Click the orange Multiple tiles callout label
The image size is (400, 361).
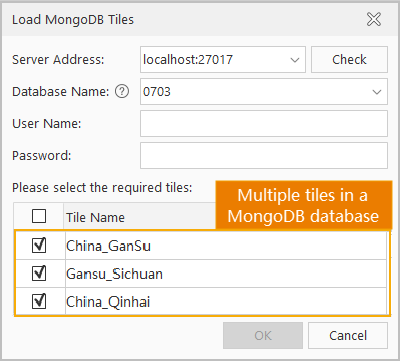click(x=303, y=205)
